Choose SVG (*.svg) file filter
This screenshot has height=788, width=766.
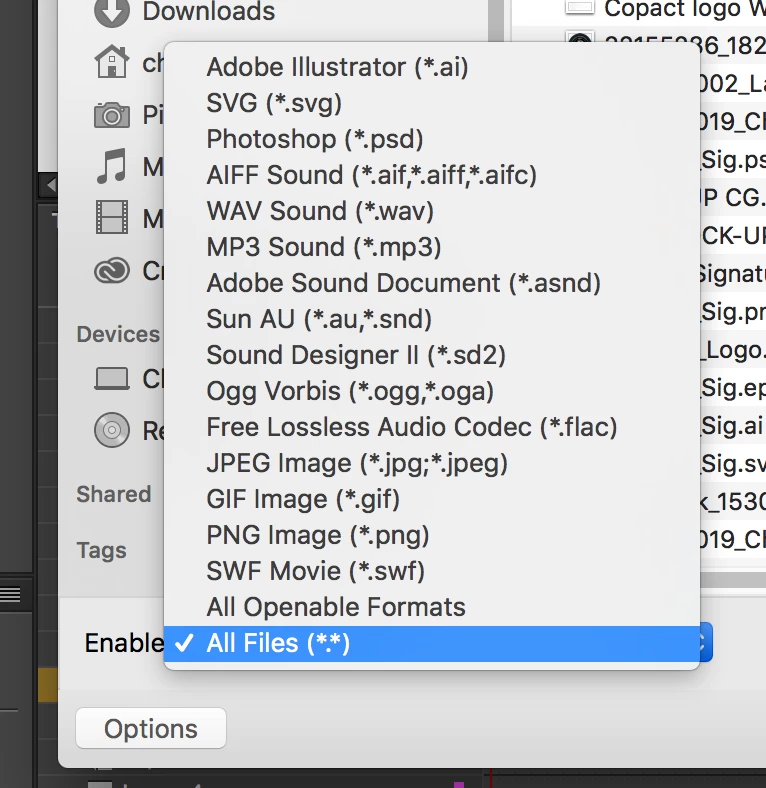tap(432, 104)
